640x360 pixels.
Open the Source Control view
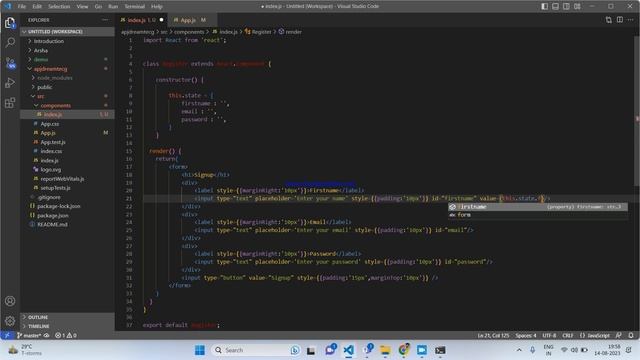(10, 62)
